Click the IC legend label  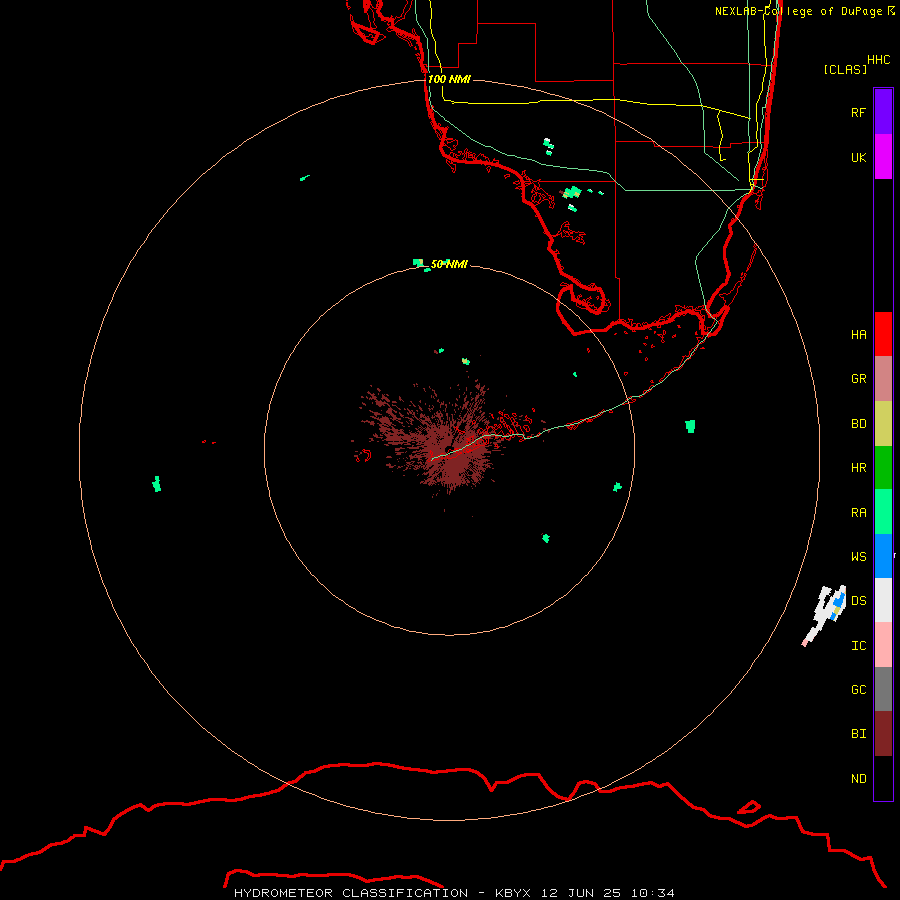click(x=859, y=646)
